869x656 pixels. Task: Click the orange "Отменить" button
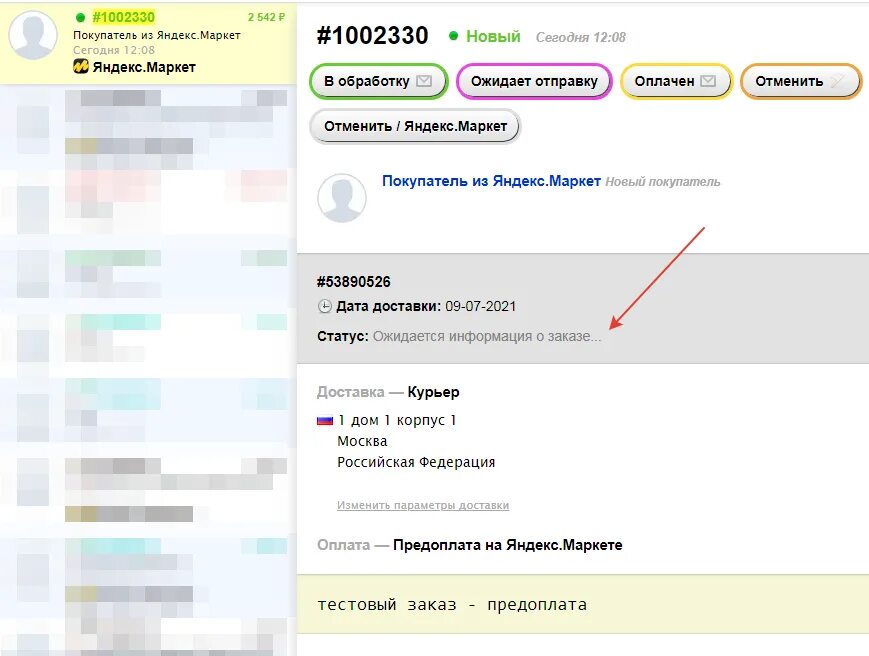[x=801, y=81]
